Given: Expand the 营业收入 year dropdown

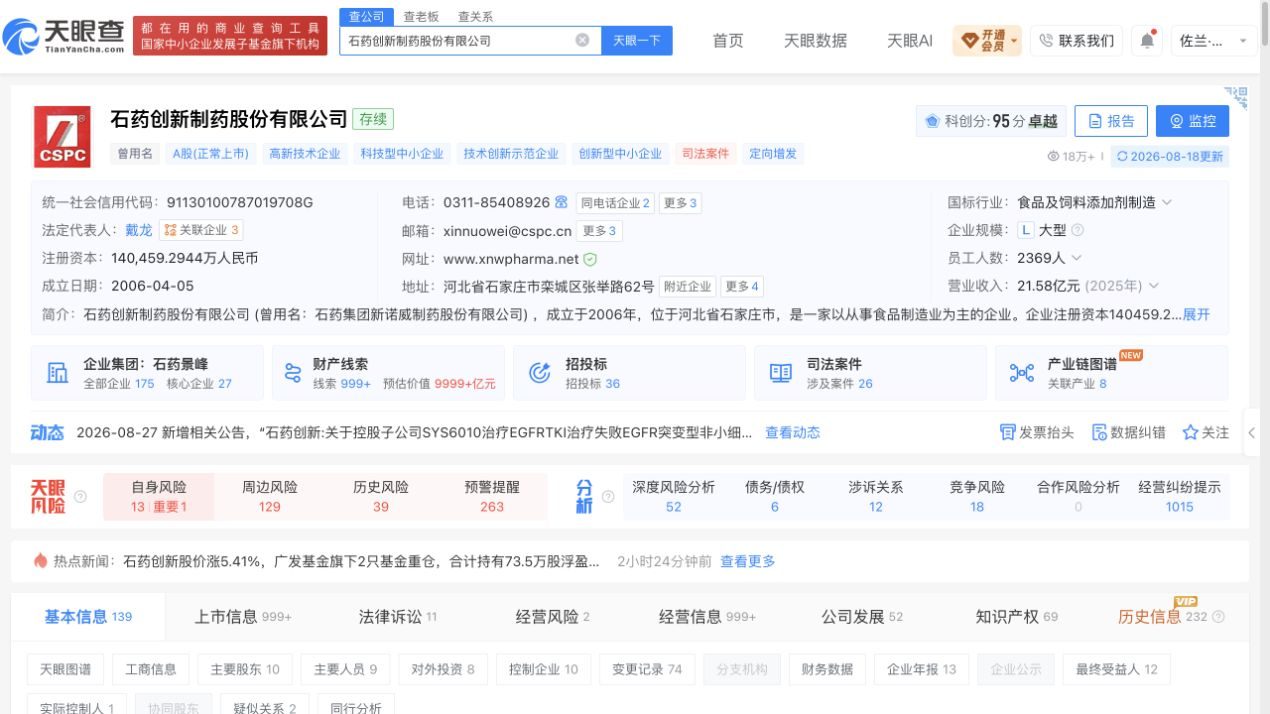Looking at the screenshot, I should 1154,286.
